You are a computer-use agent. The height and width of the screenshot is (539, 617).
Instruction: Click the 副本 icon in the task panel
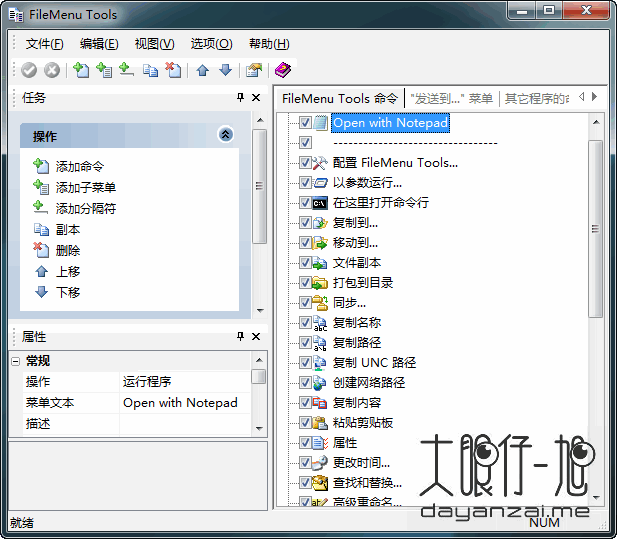pos(41,229)
